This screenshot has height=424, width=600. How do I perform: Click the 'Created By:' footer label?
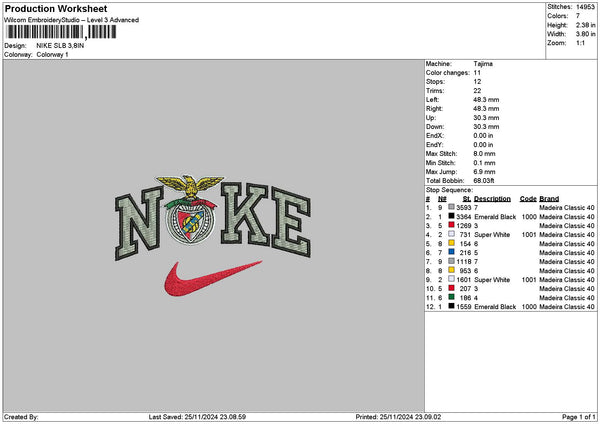point(21,417)
